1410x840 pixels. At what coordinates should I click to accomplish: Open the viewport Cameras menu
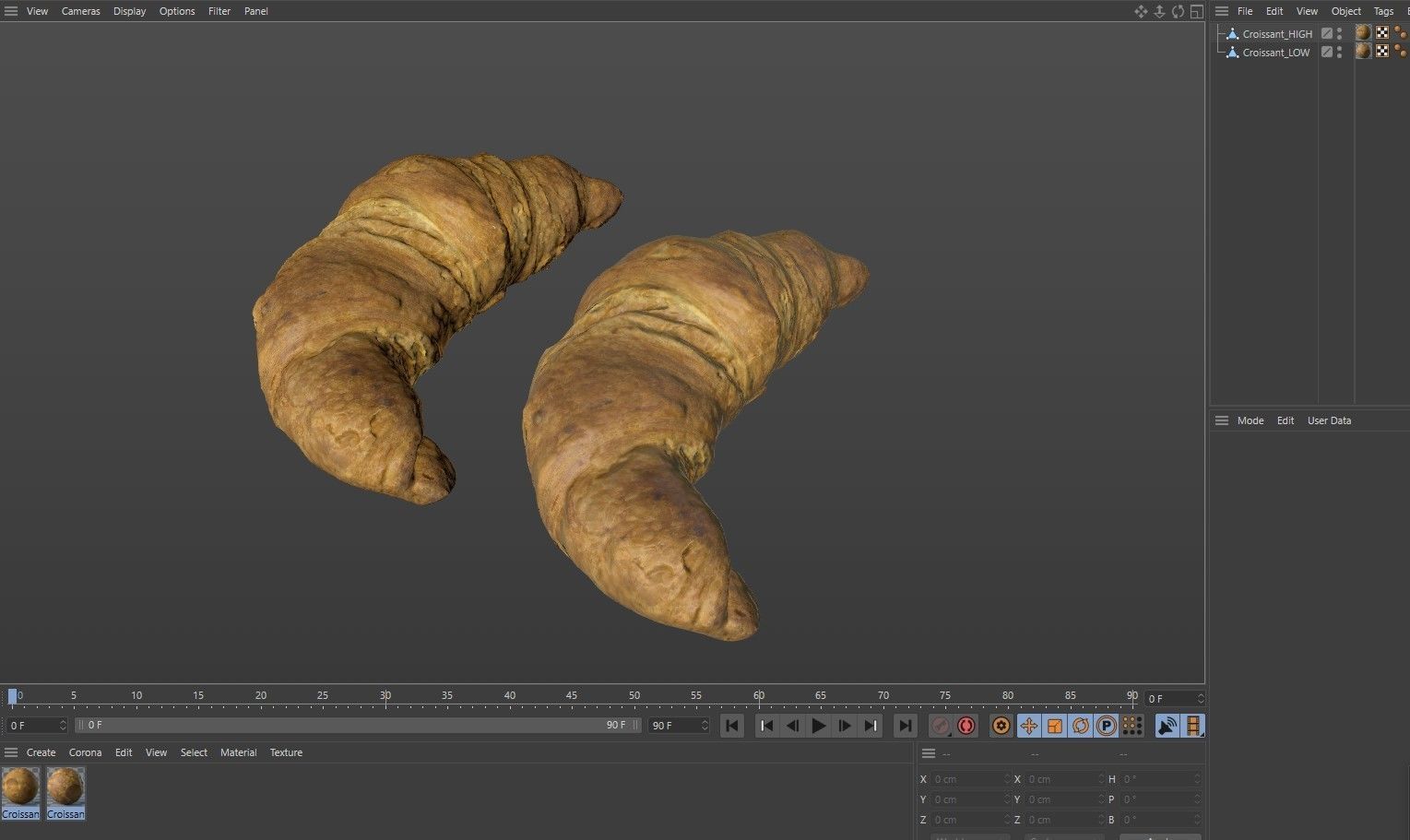(x=81, y=11)
